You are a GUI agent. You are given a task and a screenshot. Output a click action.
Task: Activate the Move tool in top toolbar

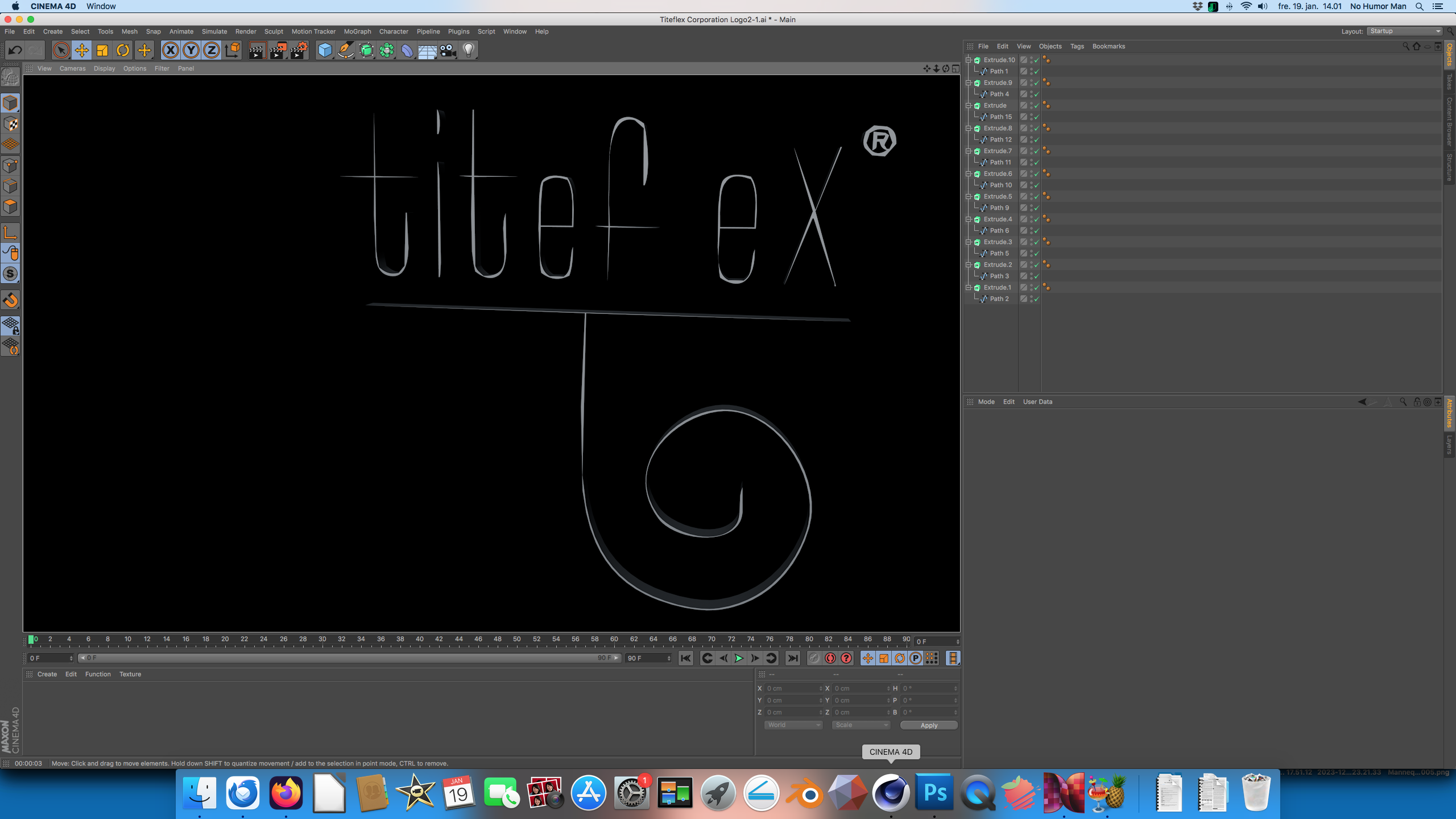pos(82,50)
